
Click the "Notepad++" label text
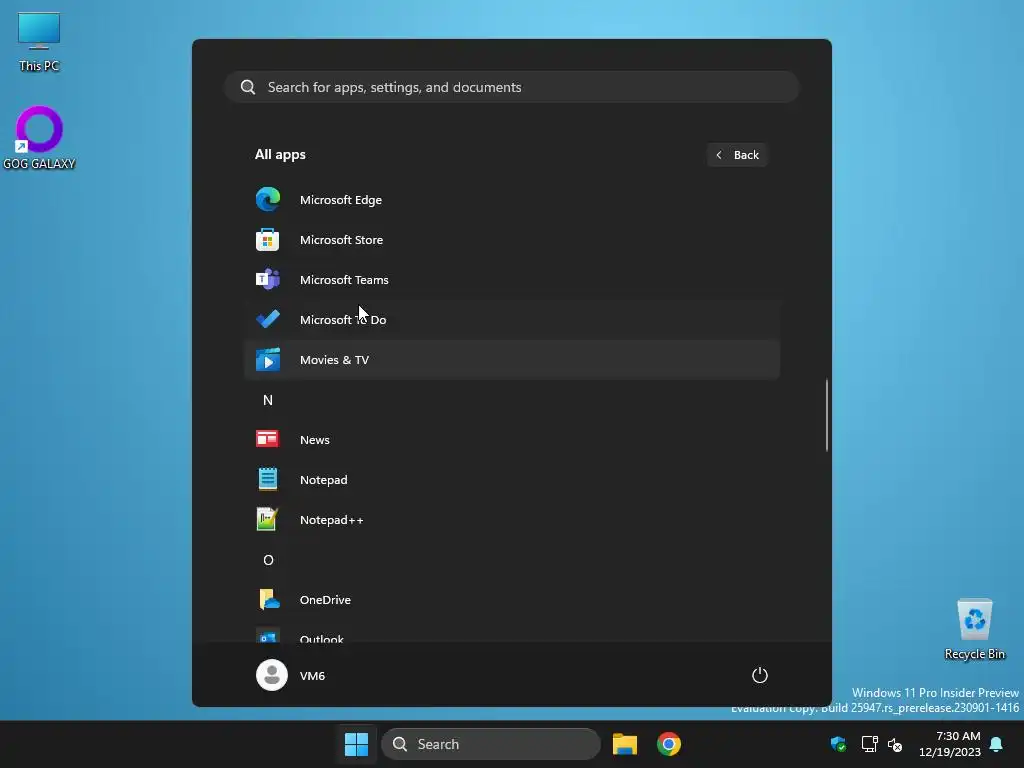click(x=332, y=520)
